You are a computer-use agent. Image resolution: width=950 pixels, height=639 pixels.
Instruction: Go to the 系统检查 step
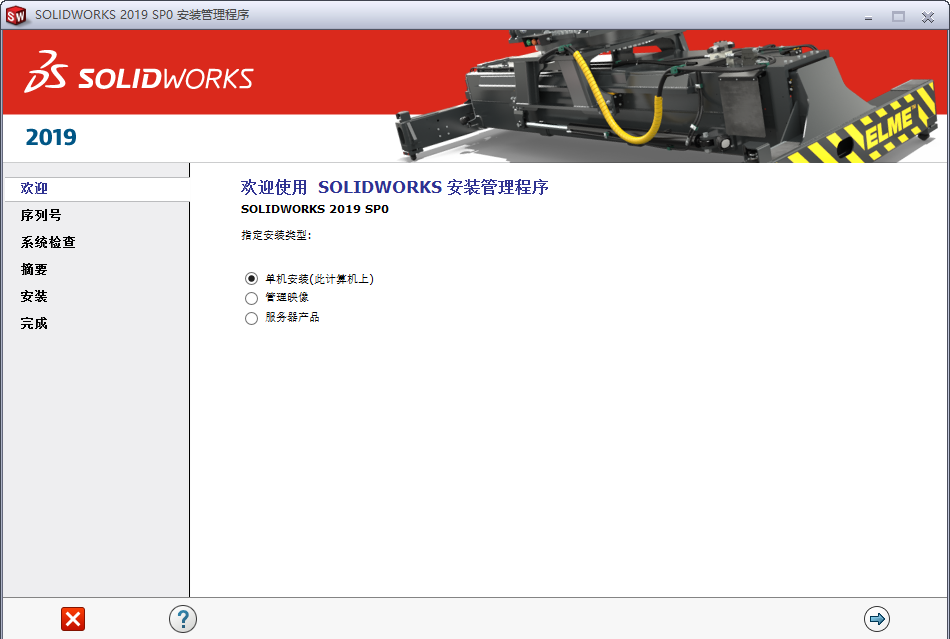(48, 242)
